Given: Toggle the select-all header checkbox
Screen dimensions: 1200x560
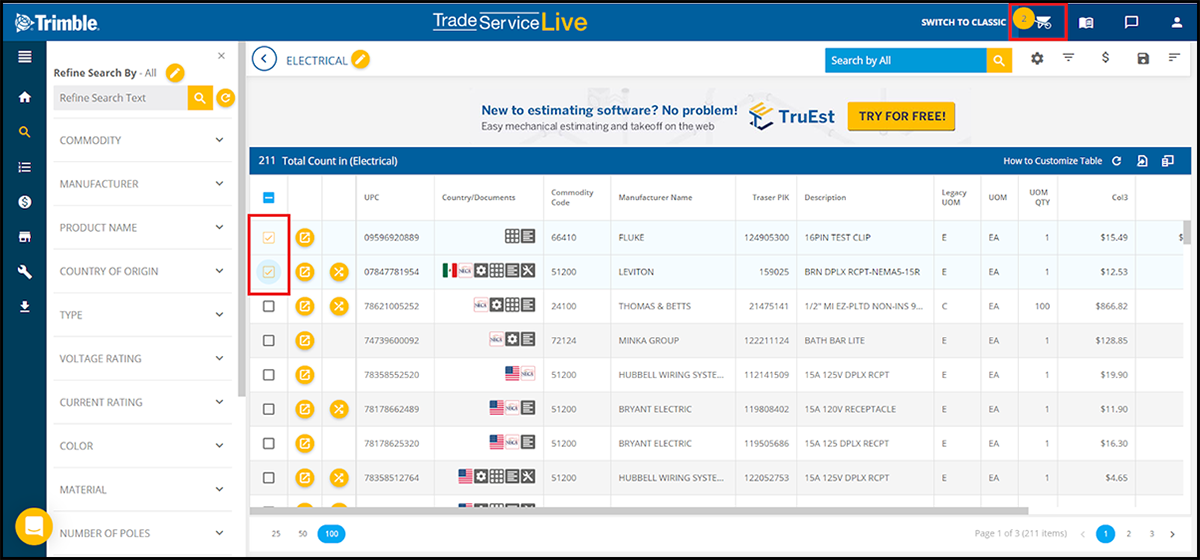Looking at the screenshot, I should coord(268,198).
